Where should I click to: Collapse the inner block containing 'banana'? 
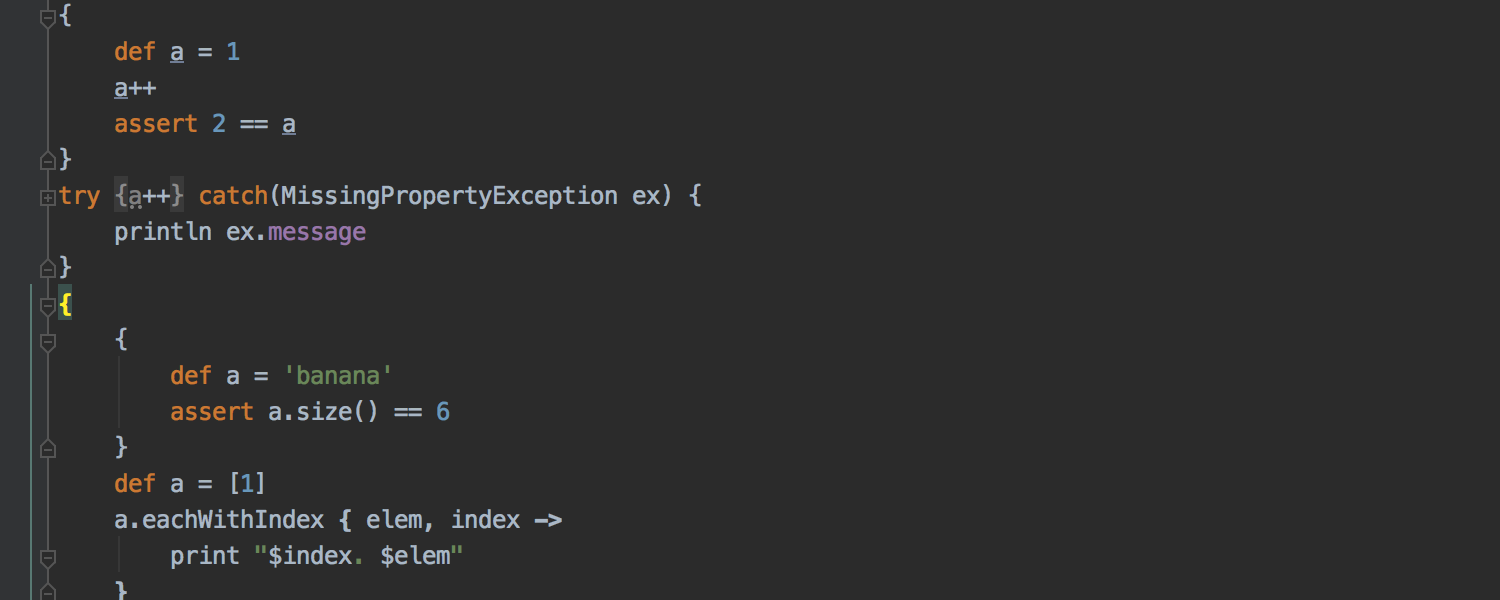[x=47, y=341]
